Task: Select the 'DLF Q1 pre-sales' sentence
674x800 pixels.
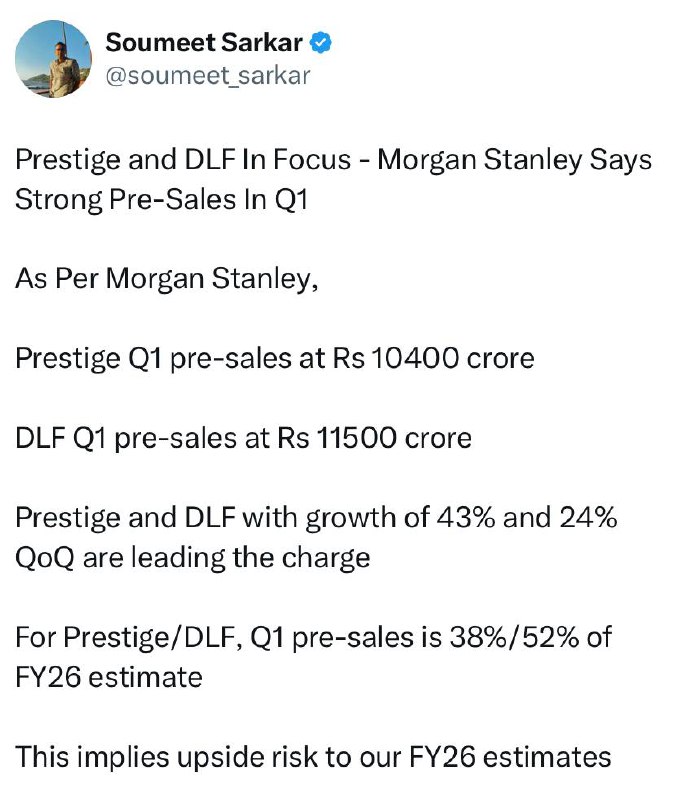Action: click(243, 439)
